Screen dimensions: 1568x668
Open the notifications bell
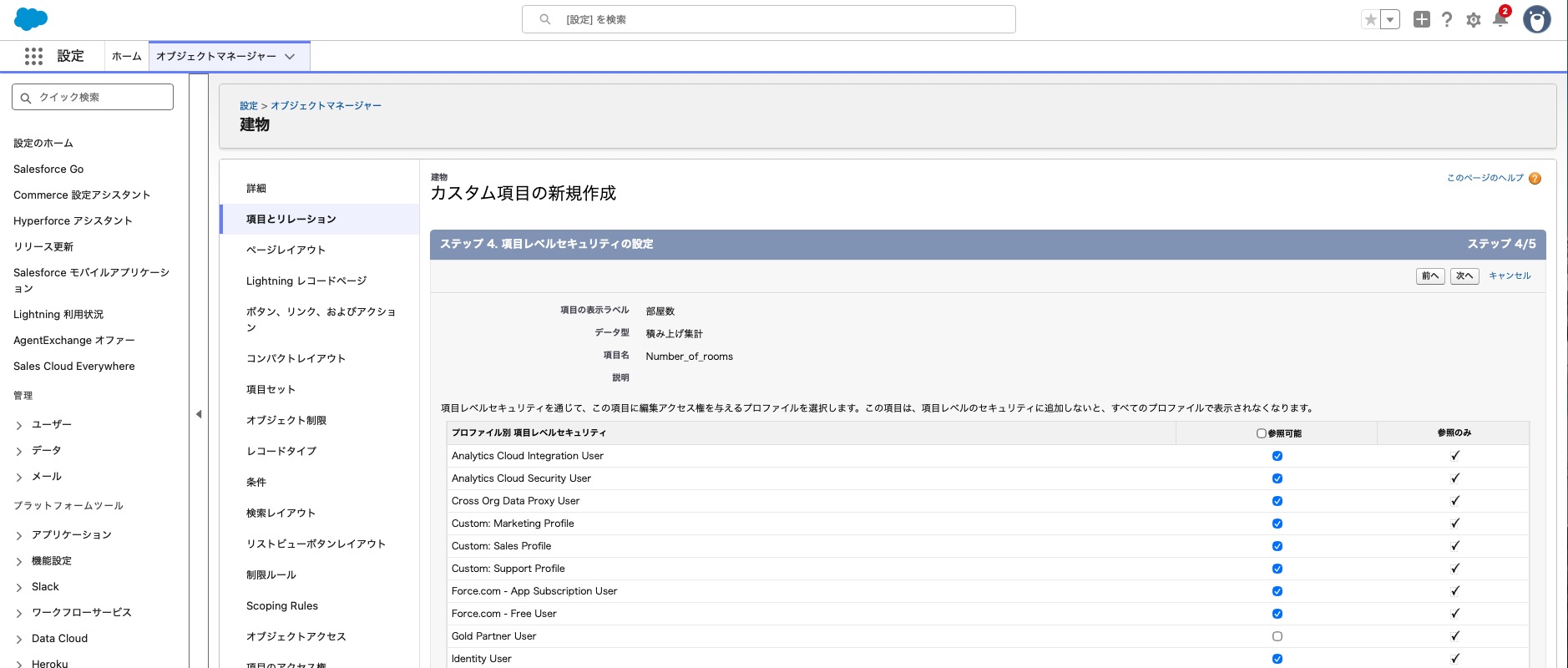[1500, 20]
